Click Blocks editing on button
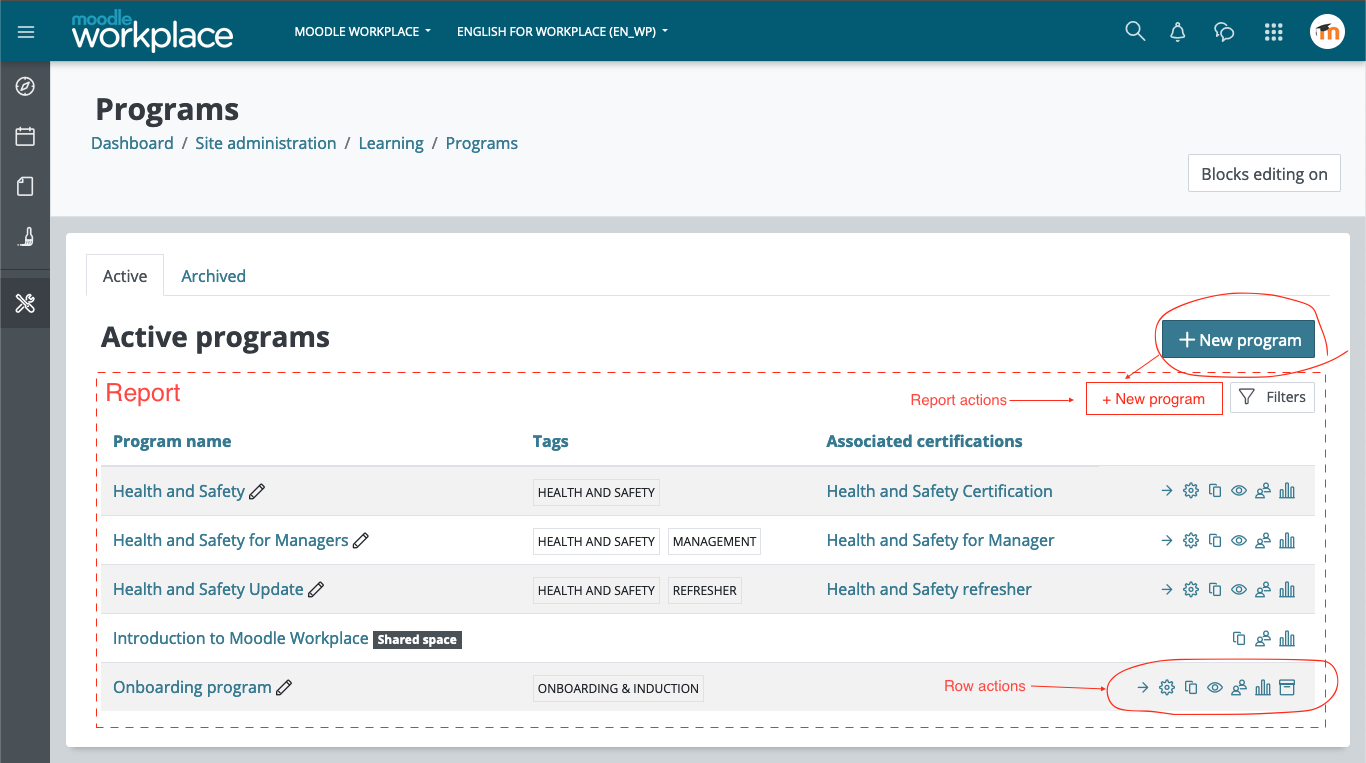 1264,174
